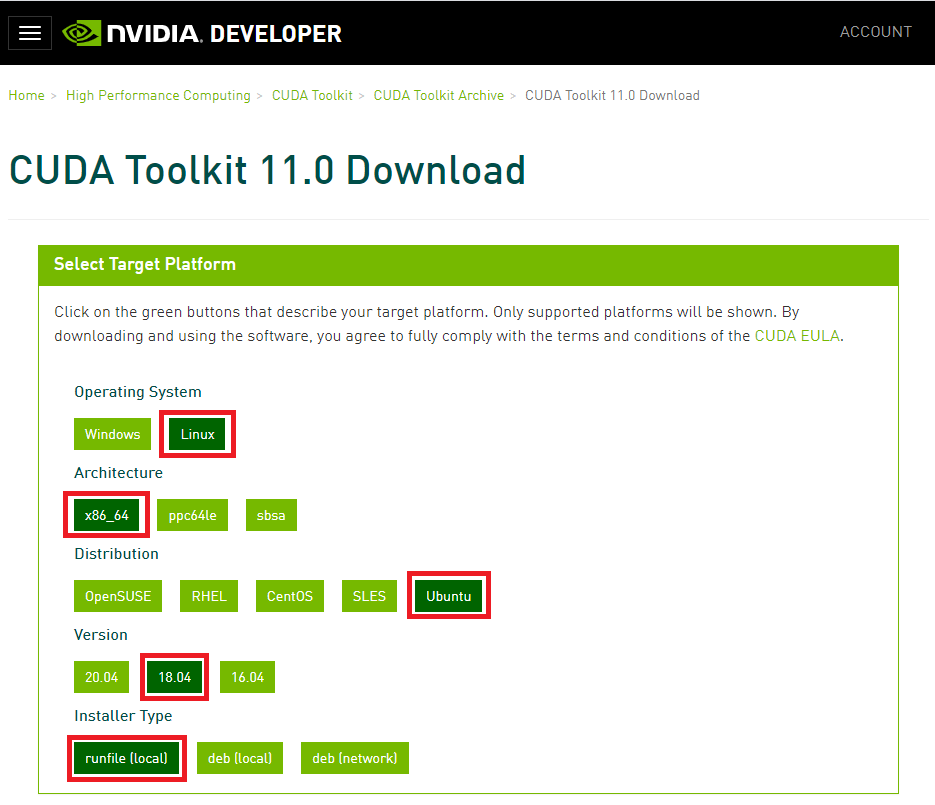Click the Architecture label
This screenshot has width=935, height=805.
click(x=118, y=473)
